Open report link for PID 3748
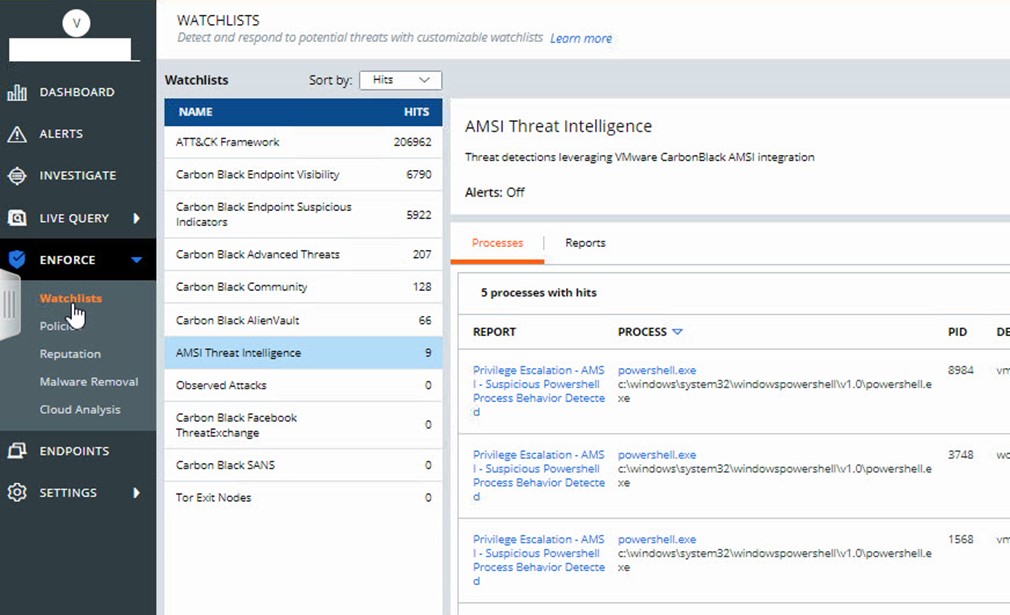The height and width of the screenshot is (615, 1010). coord(539,475)
